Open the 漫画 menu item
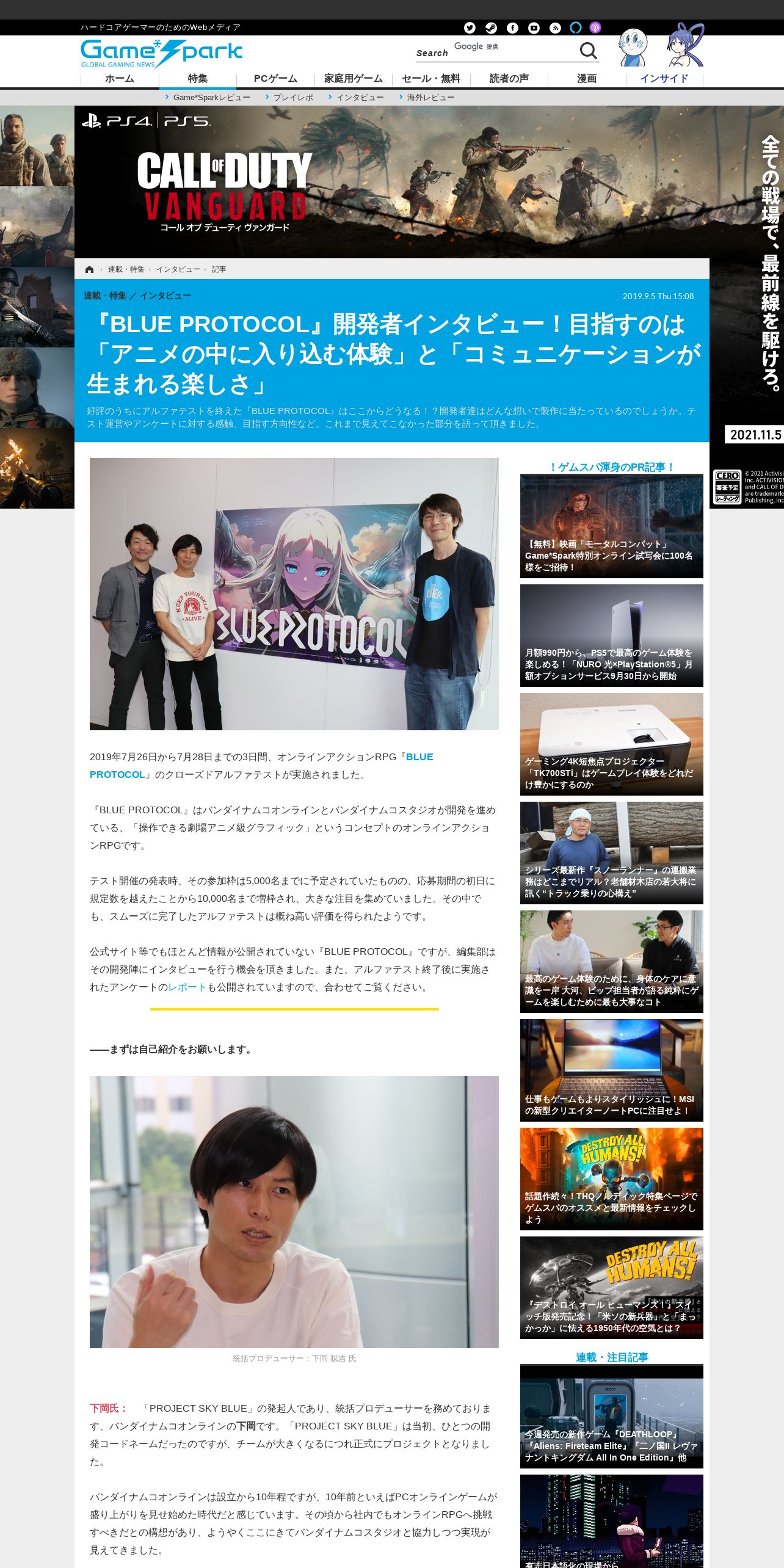Screen dimensions: 784x1568 [587, 79]
